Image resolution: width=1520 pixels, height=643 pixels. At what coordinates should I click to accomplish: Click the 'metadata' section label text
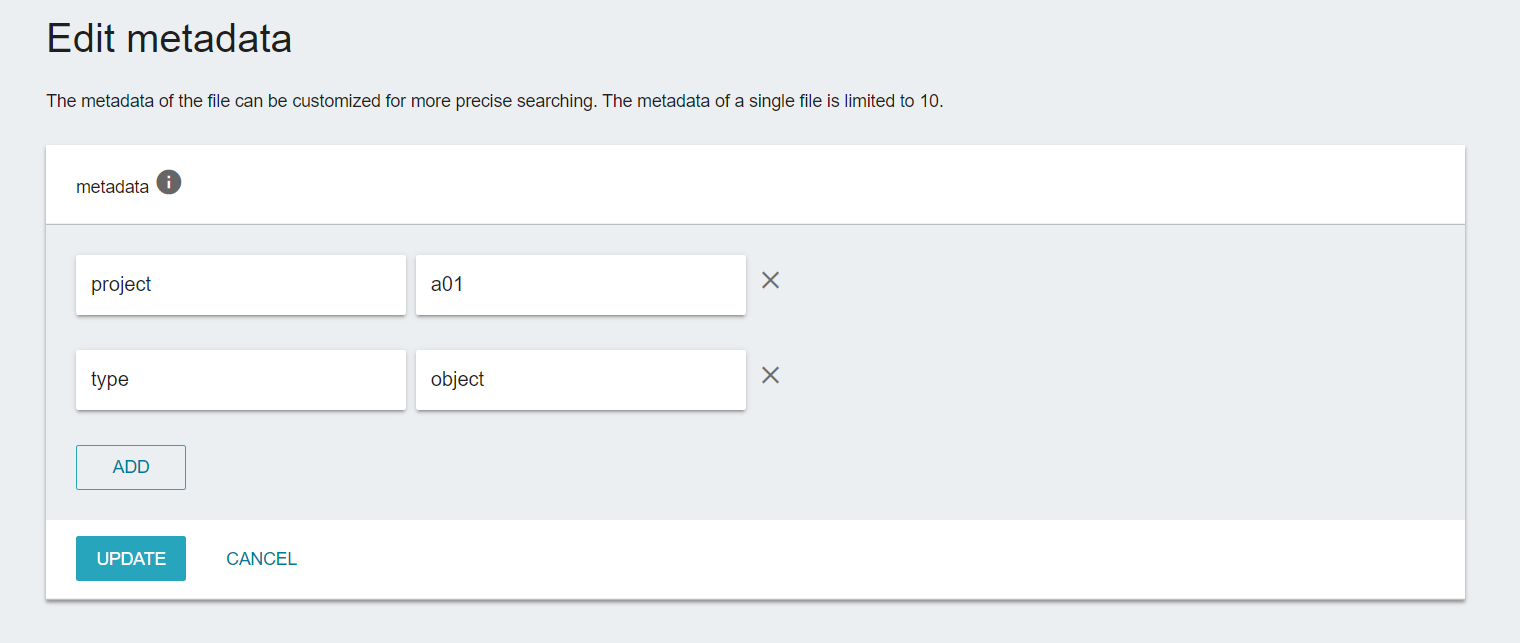[112, 187]
